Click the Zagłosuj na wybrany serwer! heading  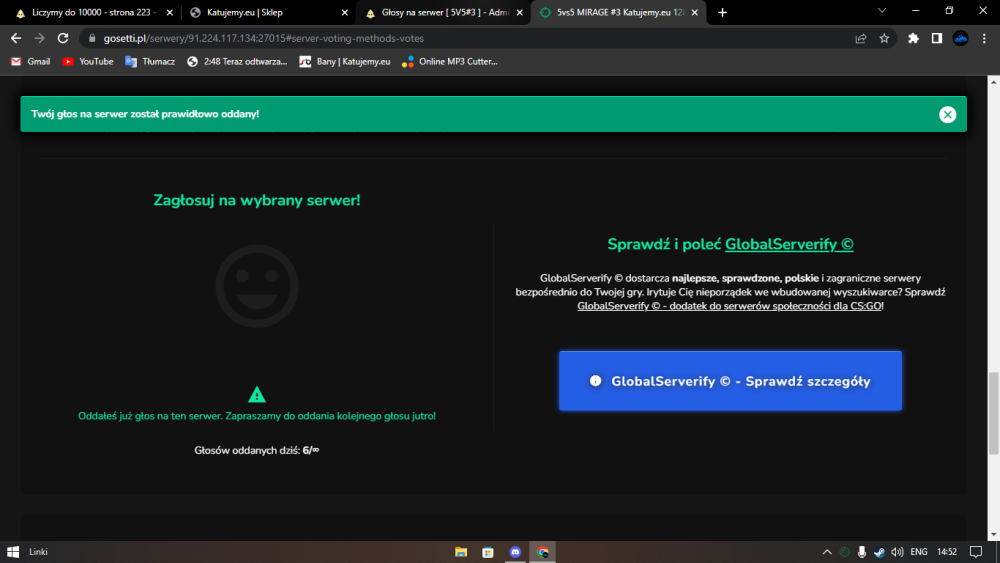(257, 200)
